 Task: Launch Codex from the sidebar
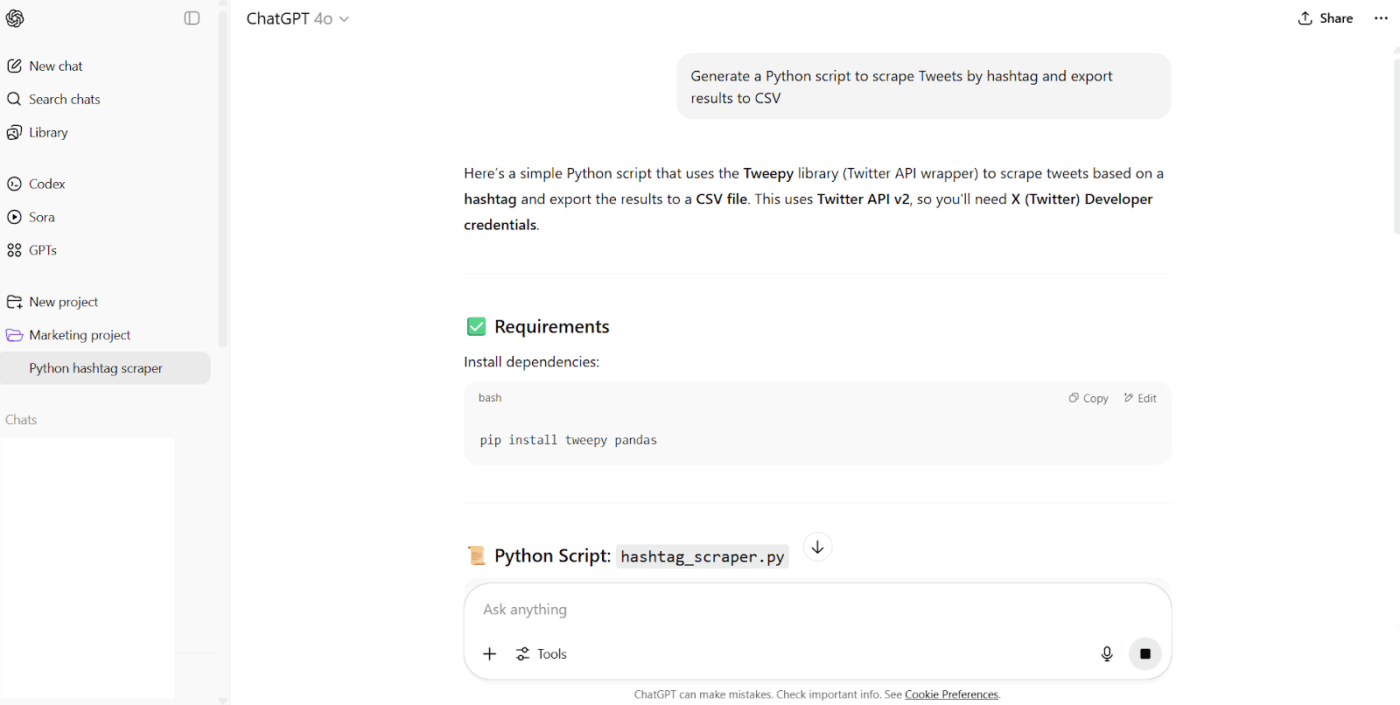pyautogui.click(x=47, y=183)
